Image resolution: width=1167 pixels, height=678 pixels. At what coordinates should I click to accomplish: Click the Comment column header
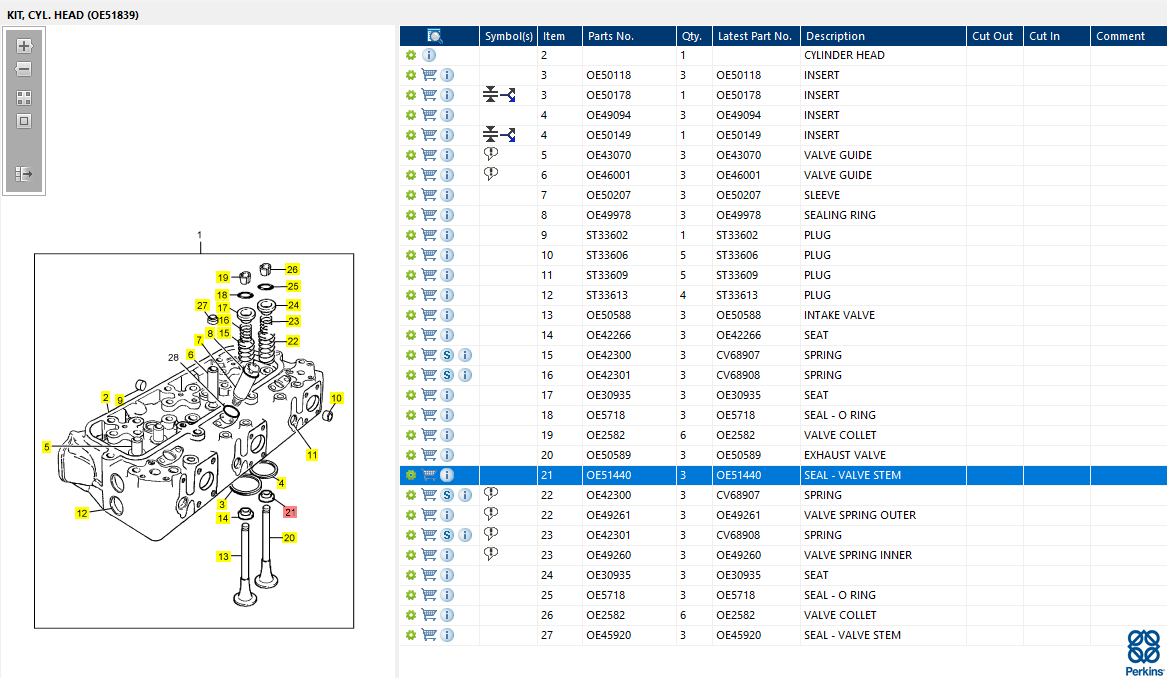[1128, 36]
